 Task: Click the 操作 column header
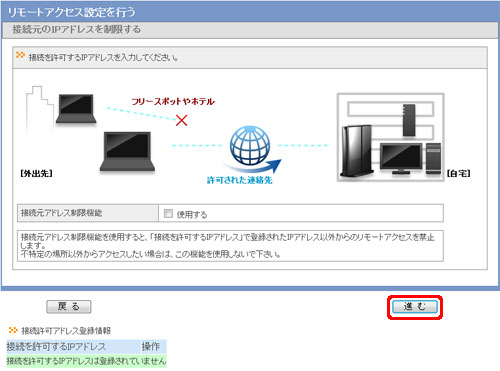click(151, 347)
